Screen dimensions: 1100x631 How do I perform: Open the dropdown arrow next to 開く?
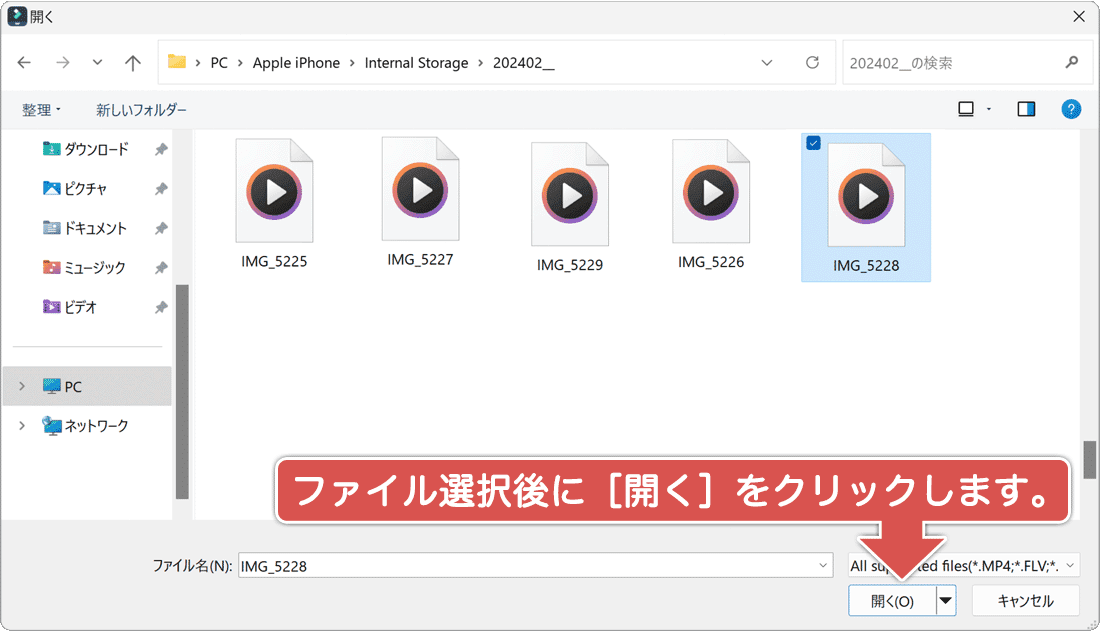(x=944, y=601)
